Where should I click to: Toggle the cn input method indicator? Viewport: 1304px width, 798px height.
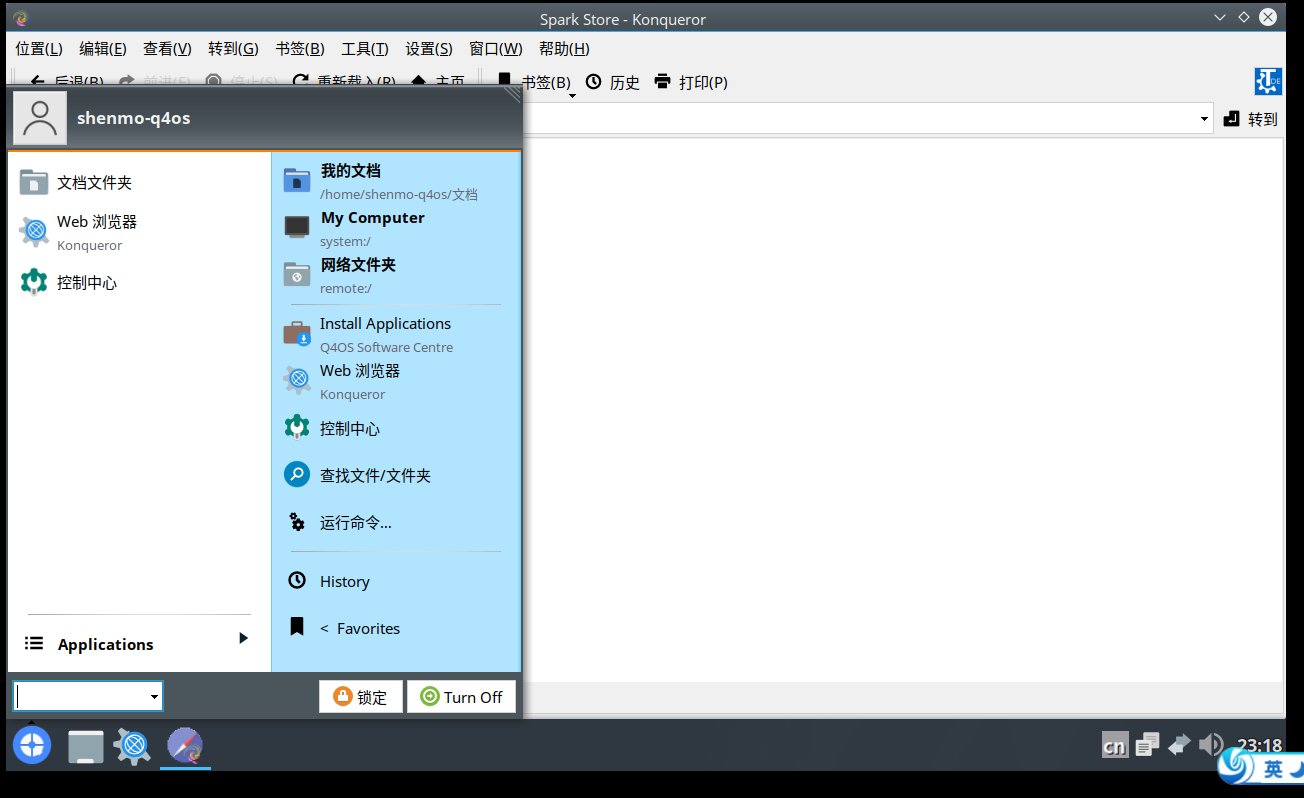tap(1114, 746)
